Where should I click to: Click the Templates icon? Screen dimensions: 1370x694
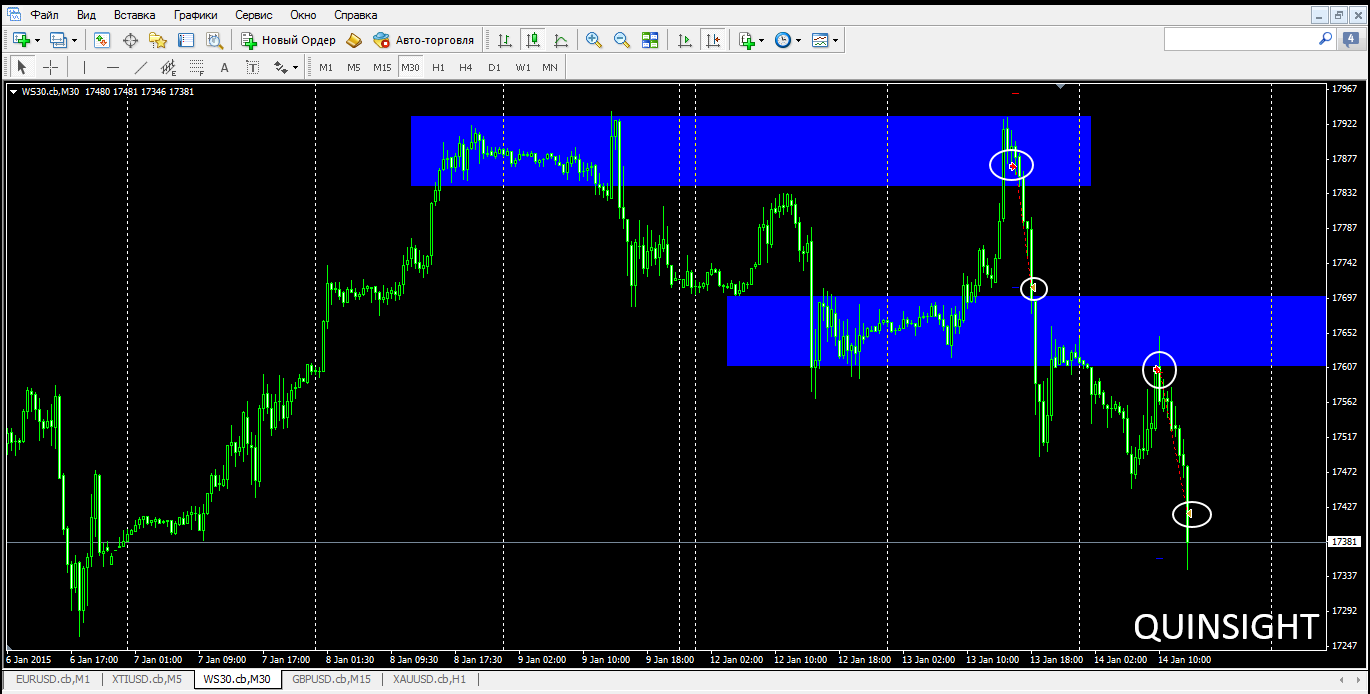tap(820, 40)
